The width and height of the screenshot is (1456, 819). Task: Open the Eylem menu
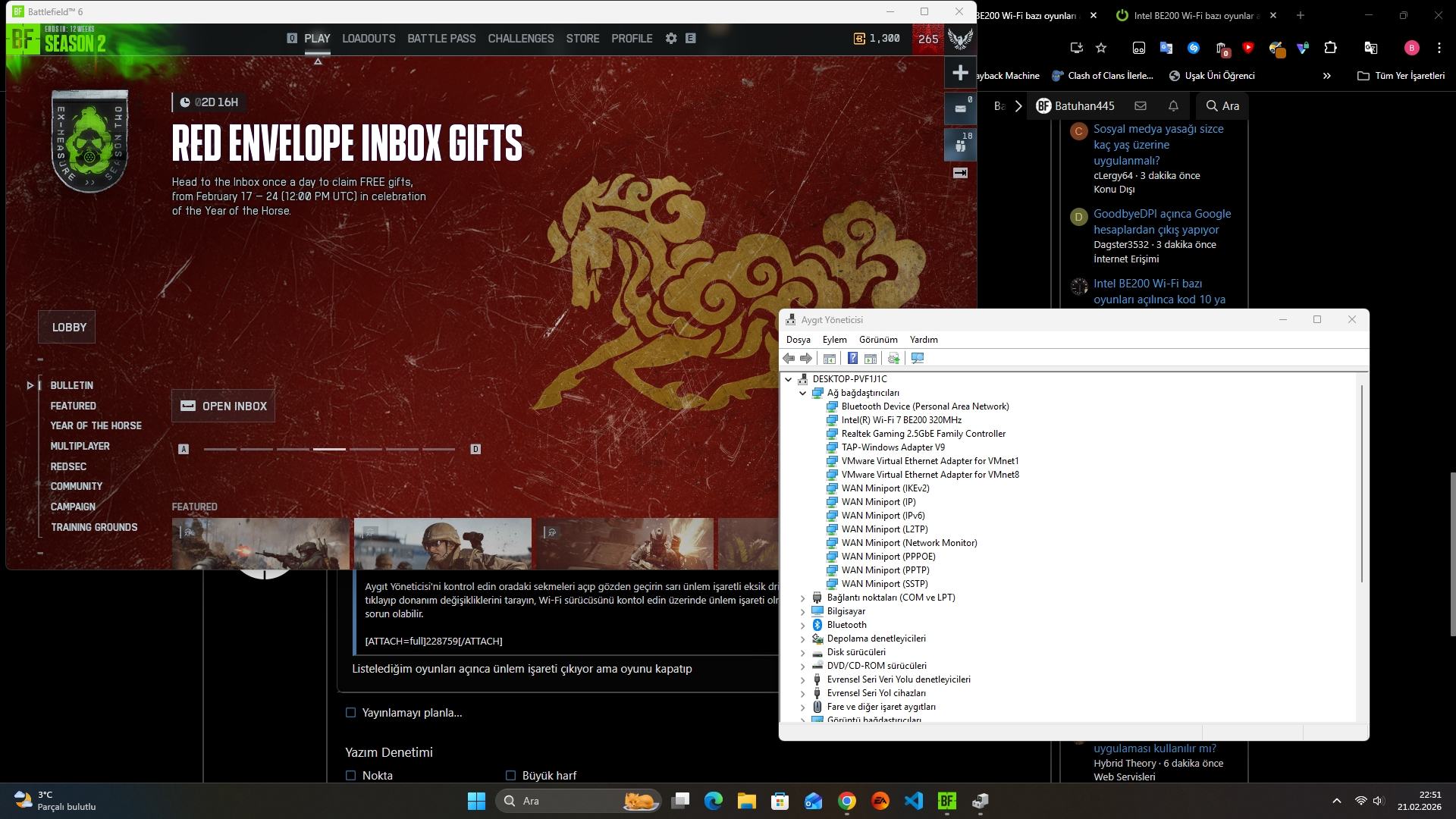coord(834,340)
